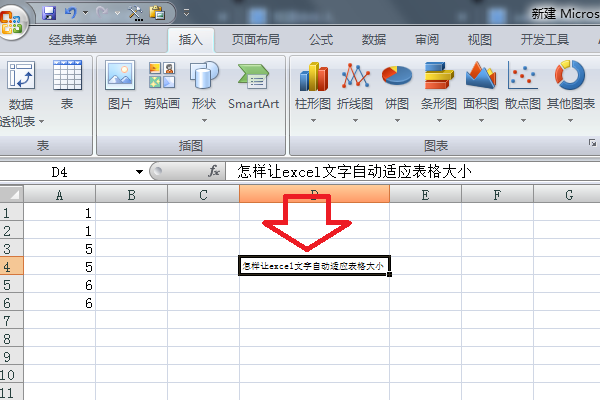Insert a 散点图 scatter chart
600x400 pixels.
[x=523, y=85]
